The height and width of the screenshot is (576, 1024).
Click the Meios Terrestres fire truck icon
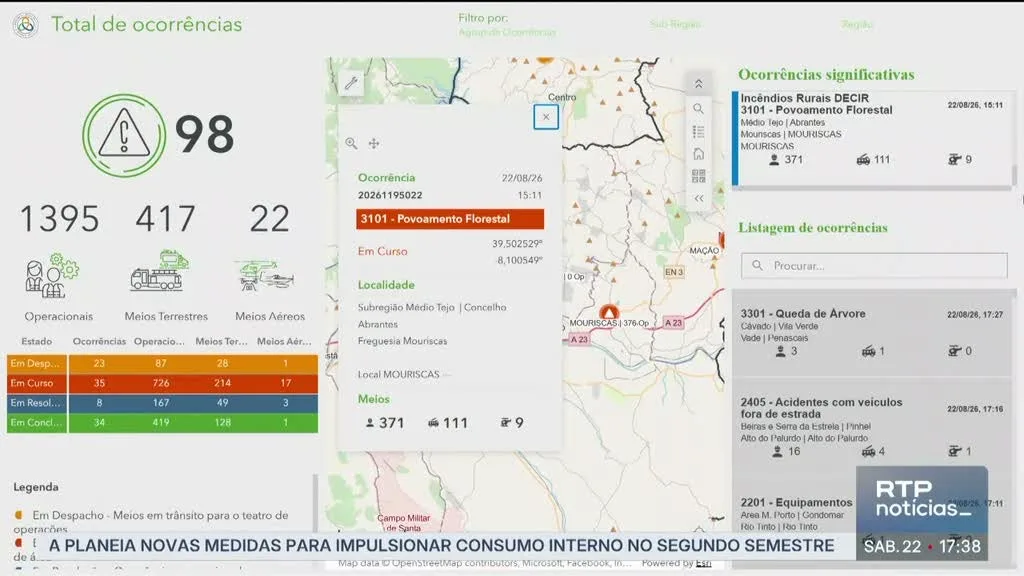[x=160, y=271]
